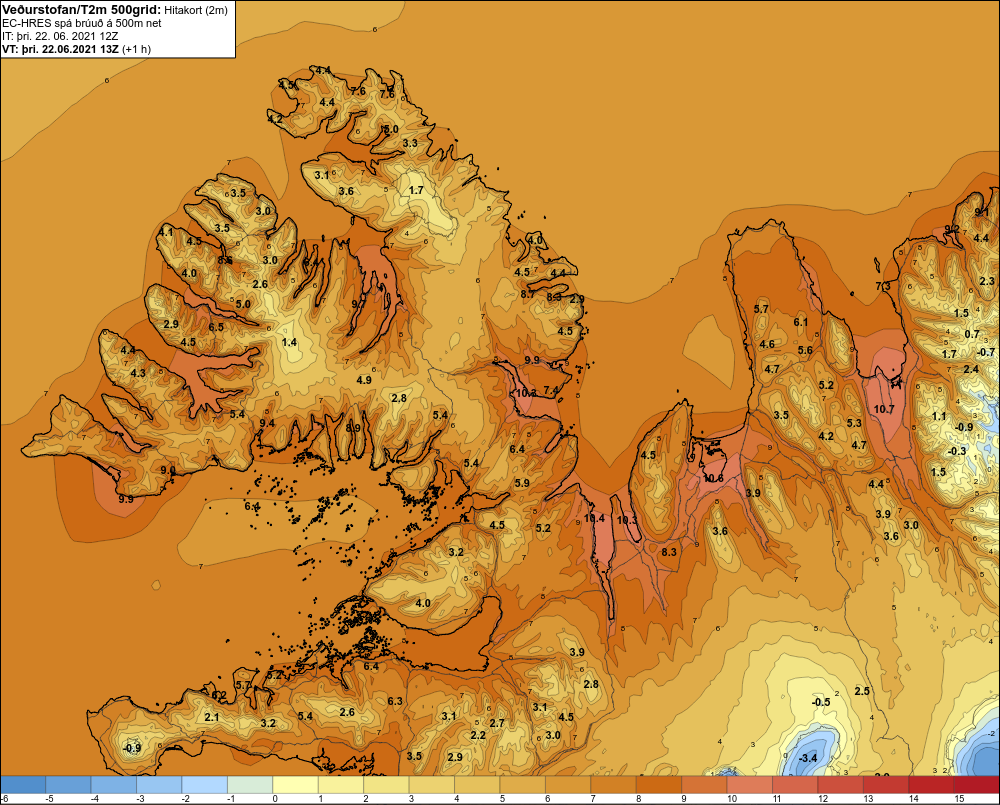Viewport: 1000px width, 805px height.
Task: Select the legend swatch between 7 and 8
Action: click(x=614, y=784)
